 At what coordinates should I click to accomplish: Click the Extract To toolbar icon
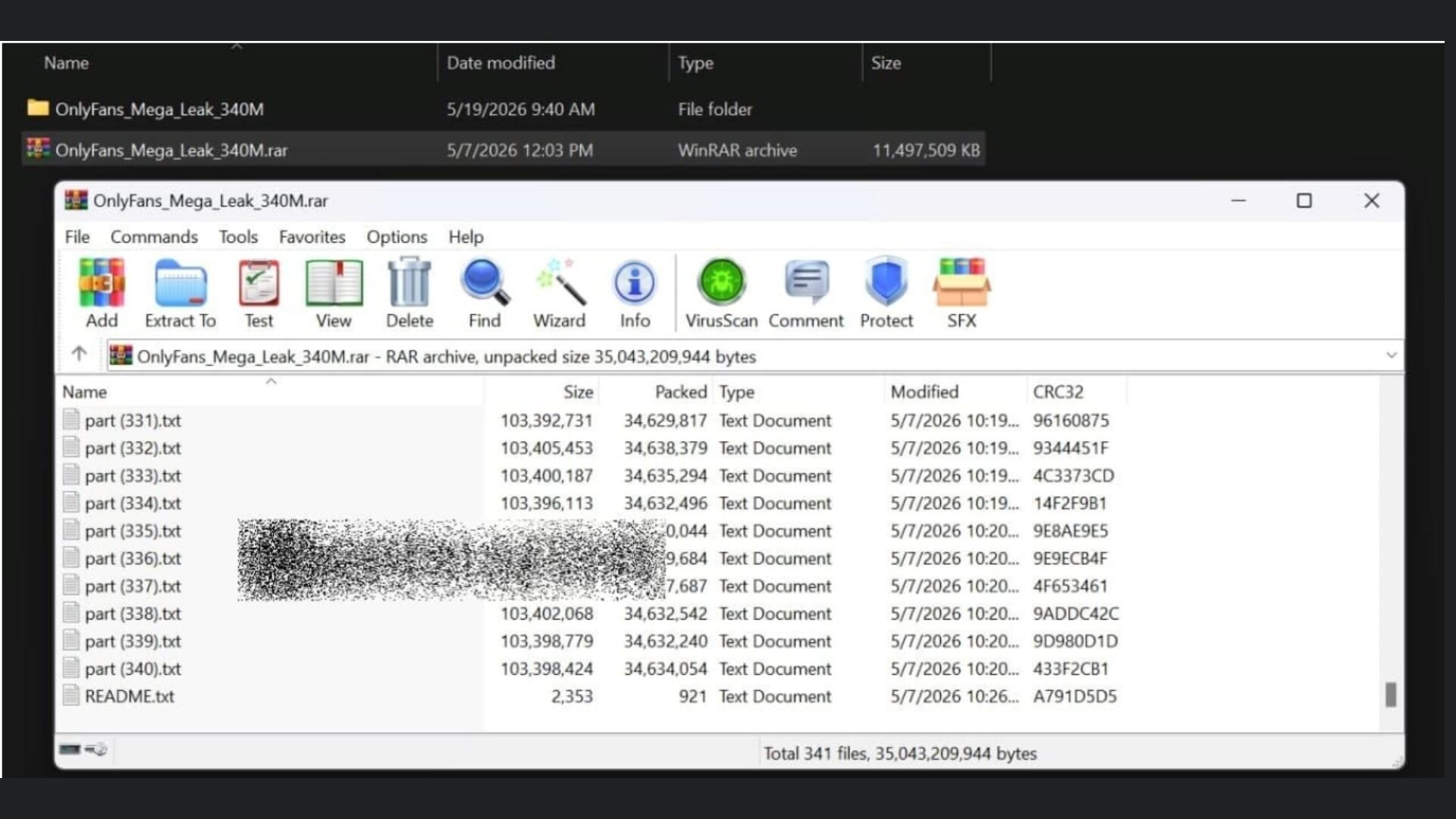coord(180,283)
